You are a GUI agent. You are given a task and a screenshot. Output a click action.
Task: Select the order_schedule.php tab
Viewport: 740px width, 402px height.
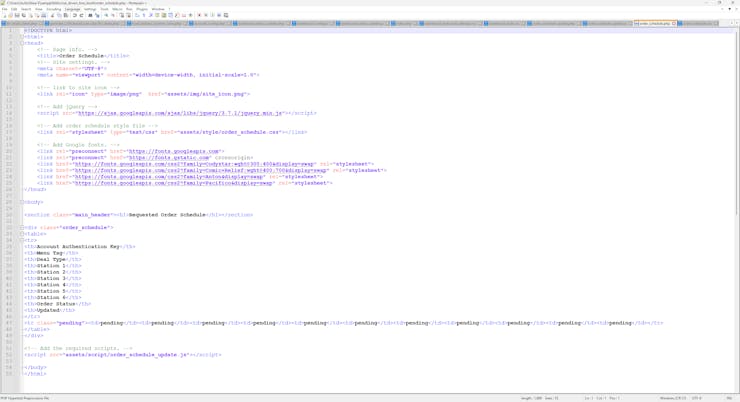(x=654, y=23)
